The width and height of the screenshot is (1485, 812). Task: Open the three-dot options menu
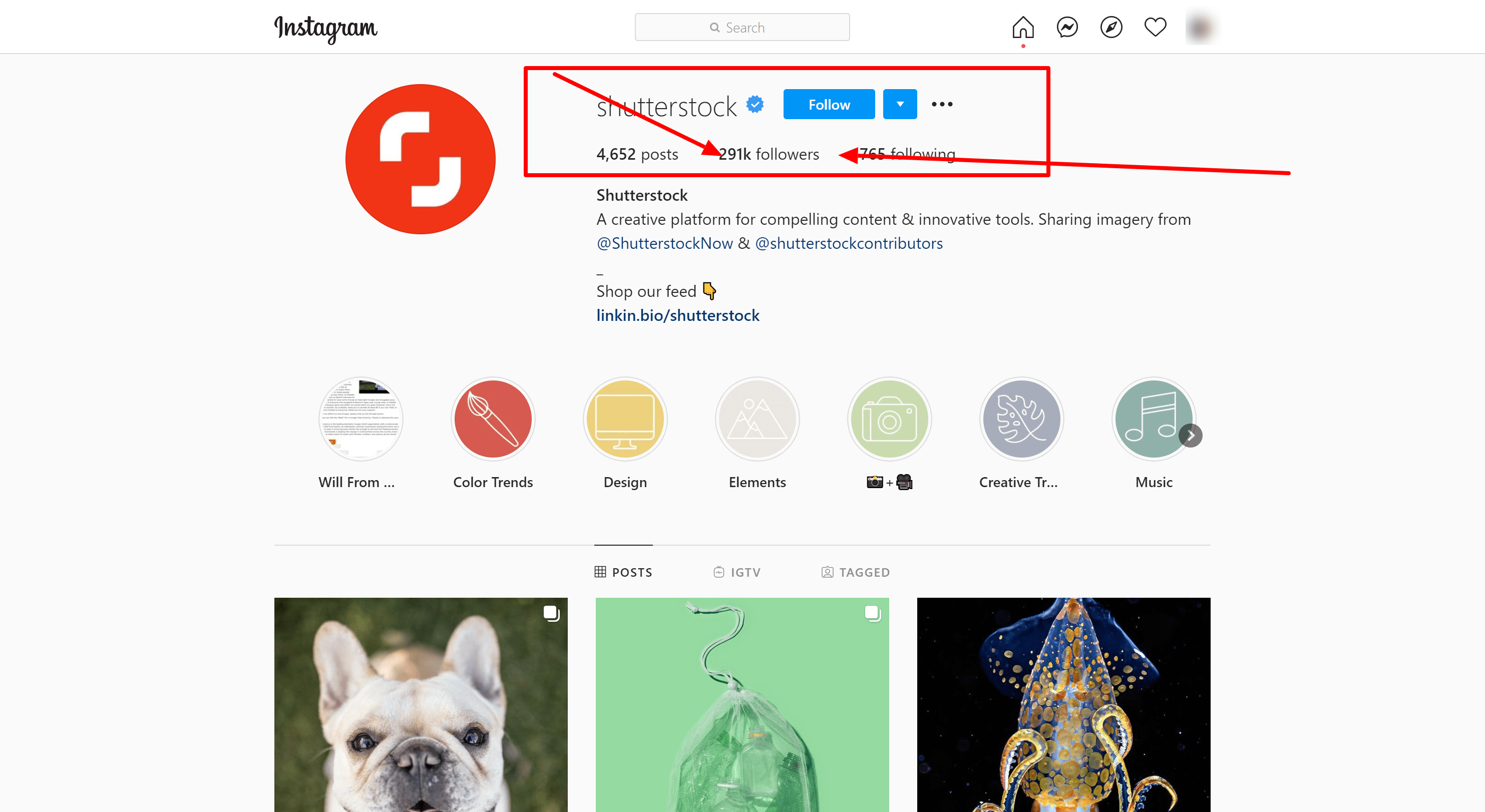point(942,104)
